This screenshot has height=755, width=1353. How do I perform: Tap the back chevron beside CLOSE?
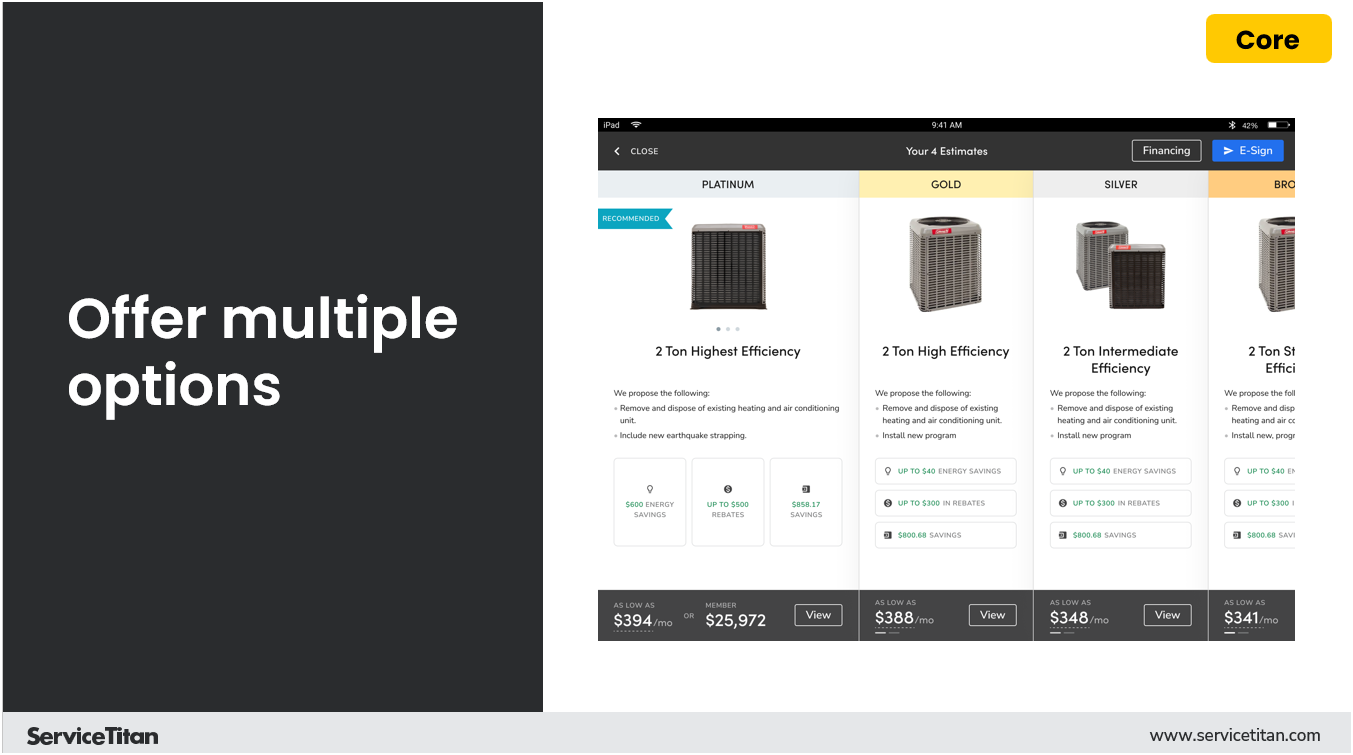616,151
